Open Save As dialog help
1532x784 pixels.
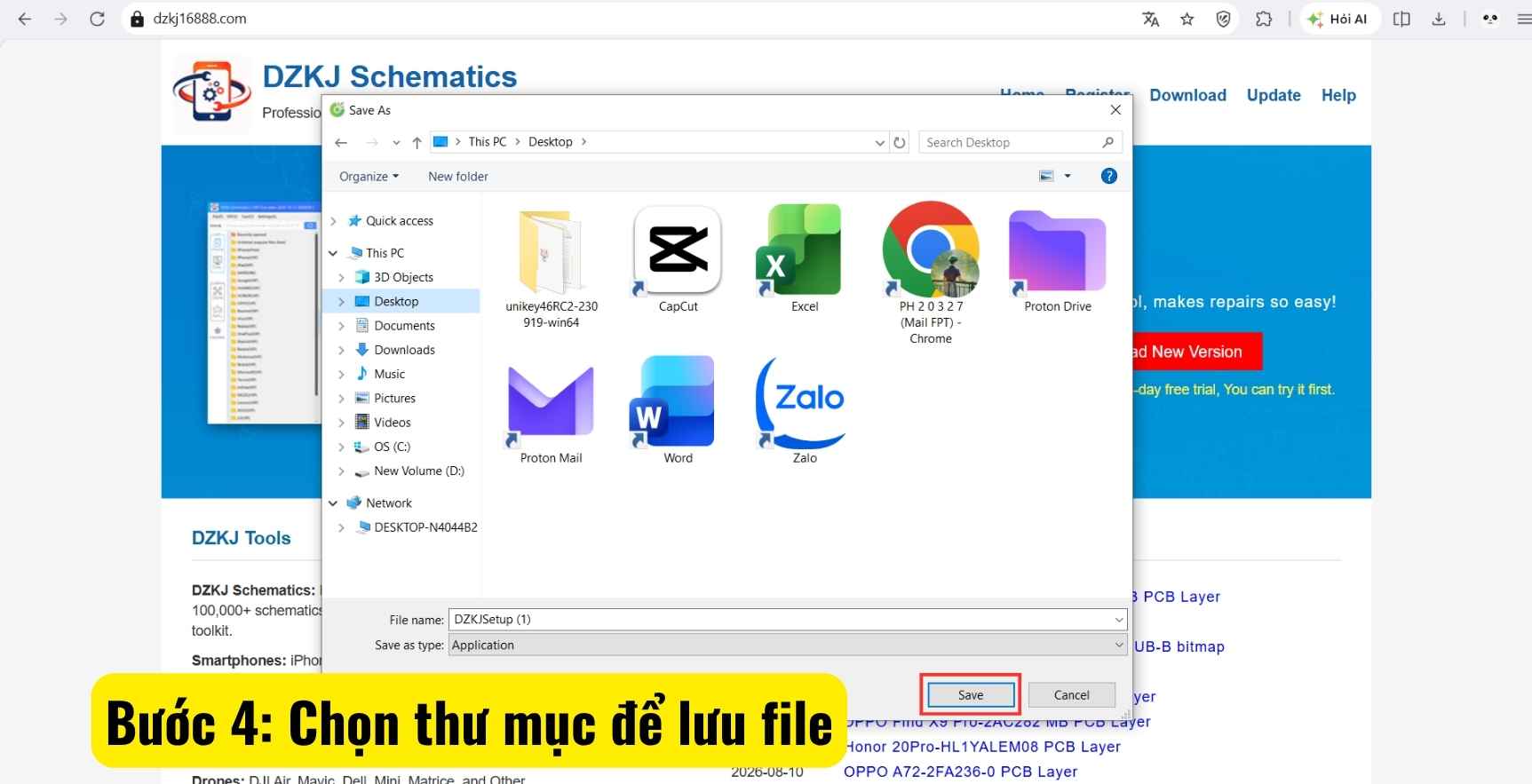click(1108, 176)
